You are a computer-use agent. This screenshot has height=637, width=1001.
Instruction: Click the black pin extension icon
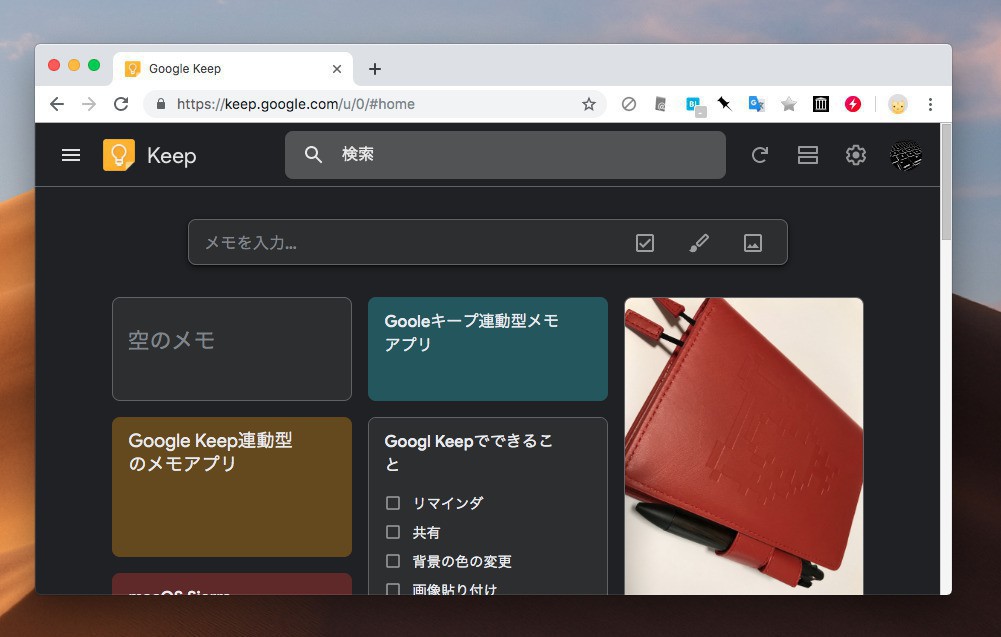(x=725, y=103)
